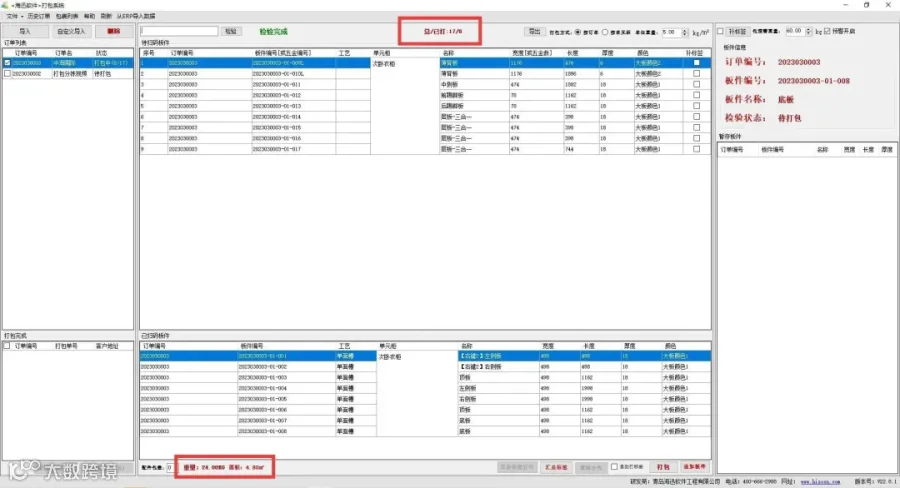Screen dimensions: 900x488
Task: Click the order number value 2023030003 in 板件信息
Action: click(798, 62)
